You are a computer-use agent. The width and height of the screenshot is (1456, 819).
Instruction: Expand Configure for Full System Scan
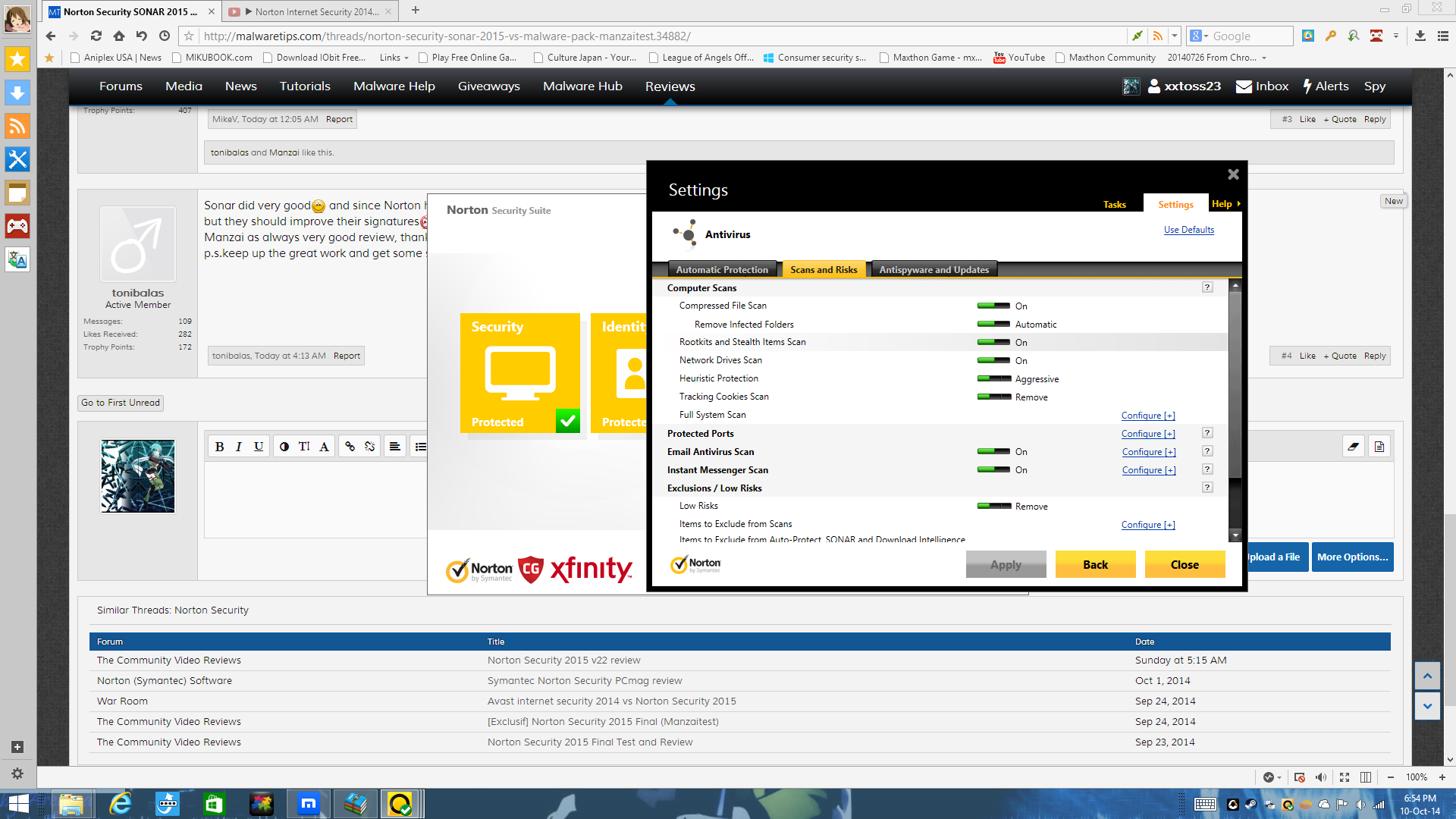(x=1148, y=416)
